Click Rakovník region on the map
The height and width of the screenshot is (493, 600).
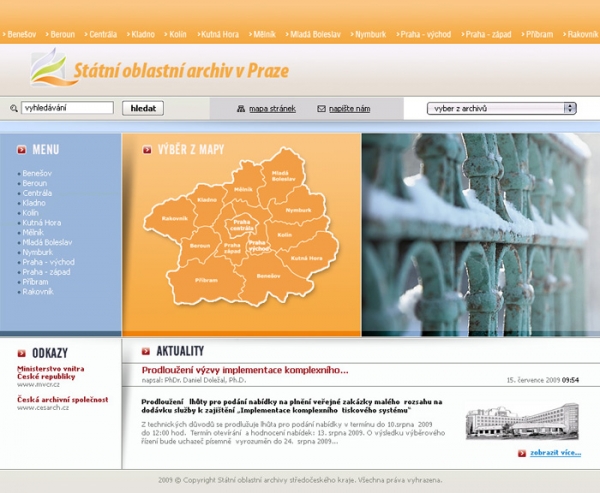tap(174, 219)
